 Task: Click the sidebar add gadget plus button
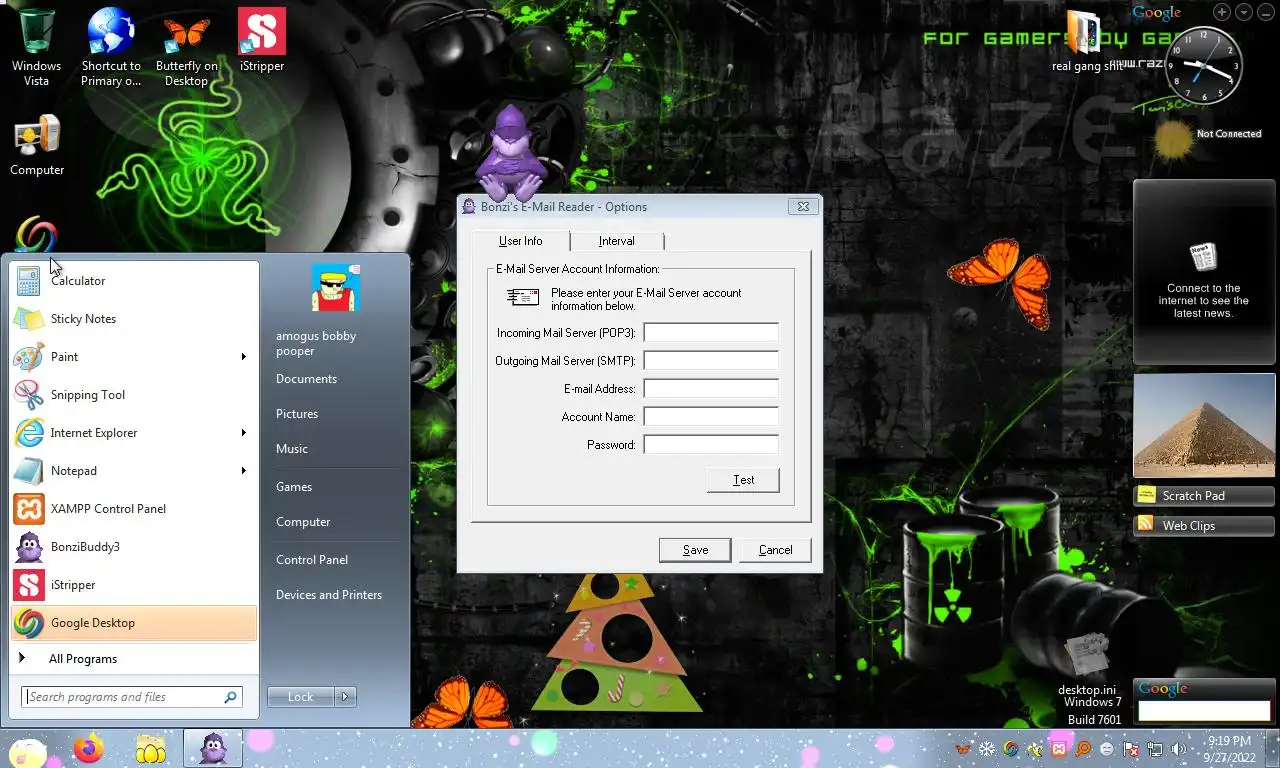pyautogui.click(x=1222, y=12)
